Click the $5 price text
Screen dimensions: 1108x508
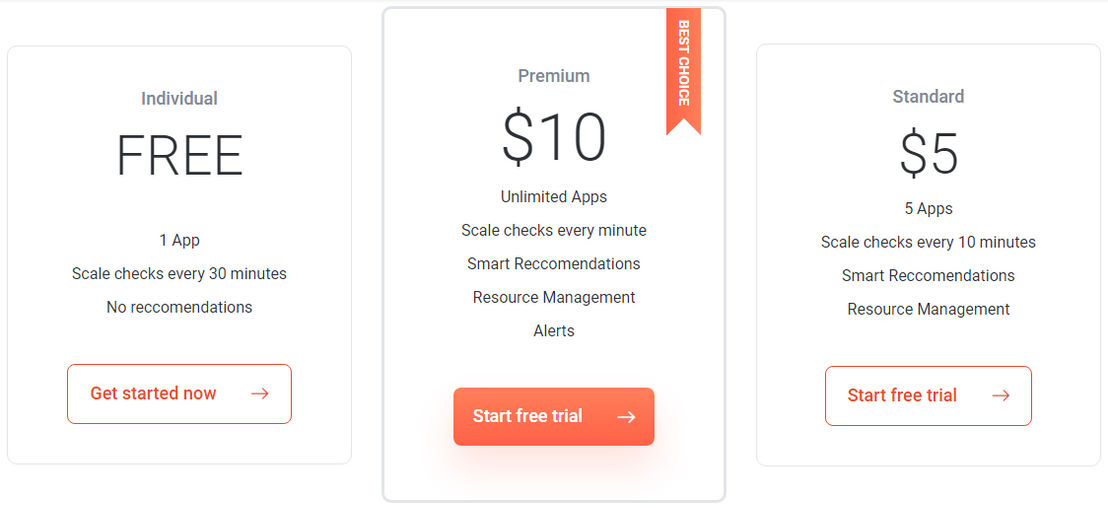[x=929, y=153]
